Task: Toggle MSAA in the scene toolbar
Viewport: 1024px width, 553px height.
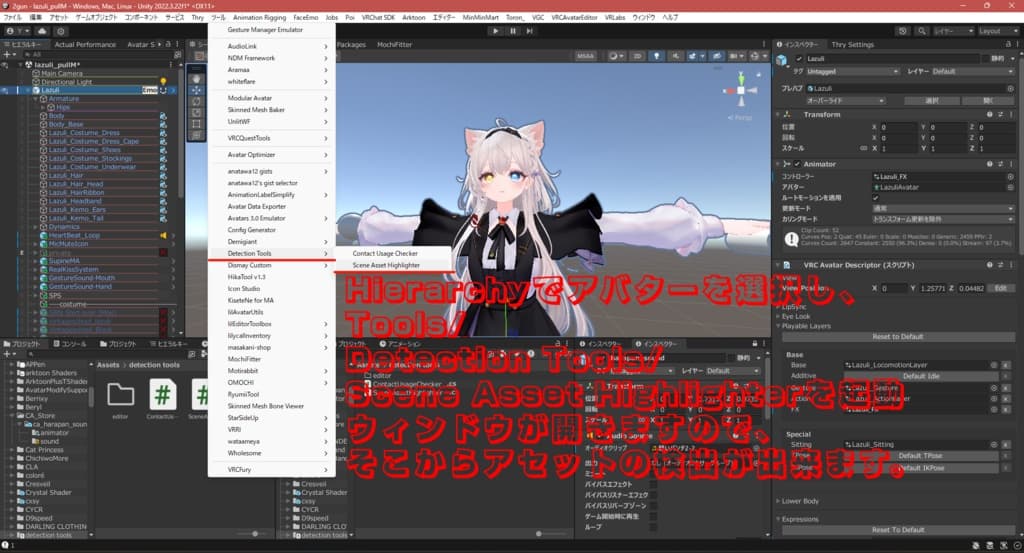Action: tap(585, 56)
